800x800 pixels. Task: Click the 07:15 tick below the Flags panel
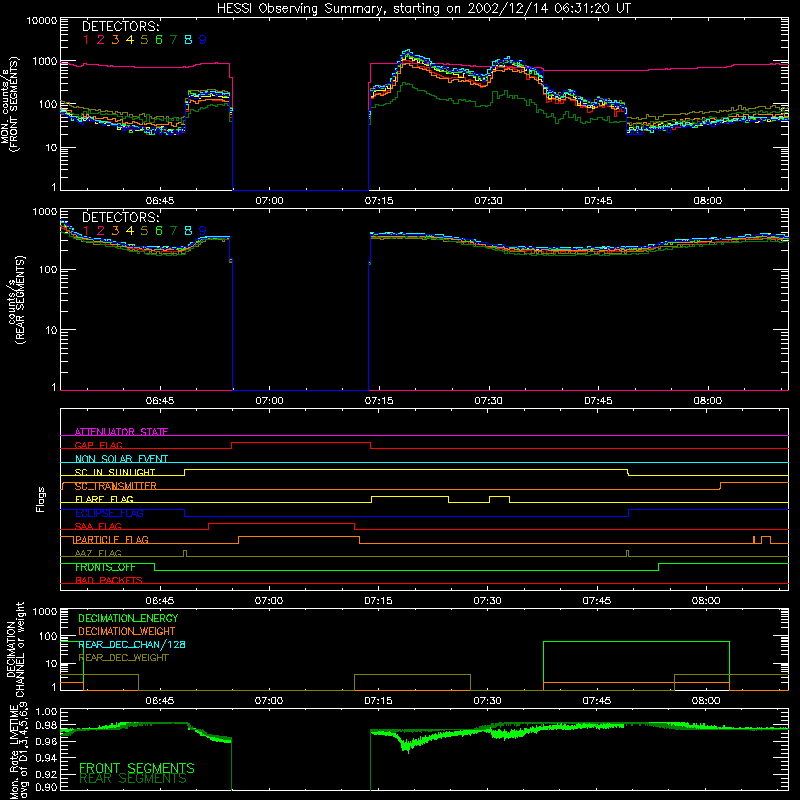(379, 601)
